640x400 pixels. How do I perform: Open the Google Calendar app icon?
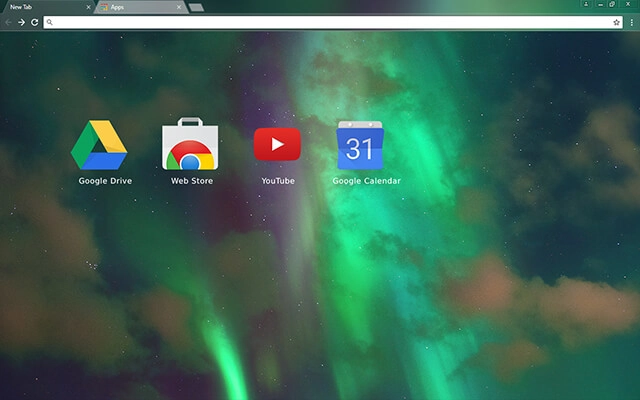(360, 145)
